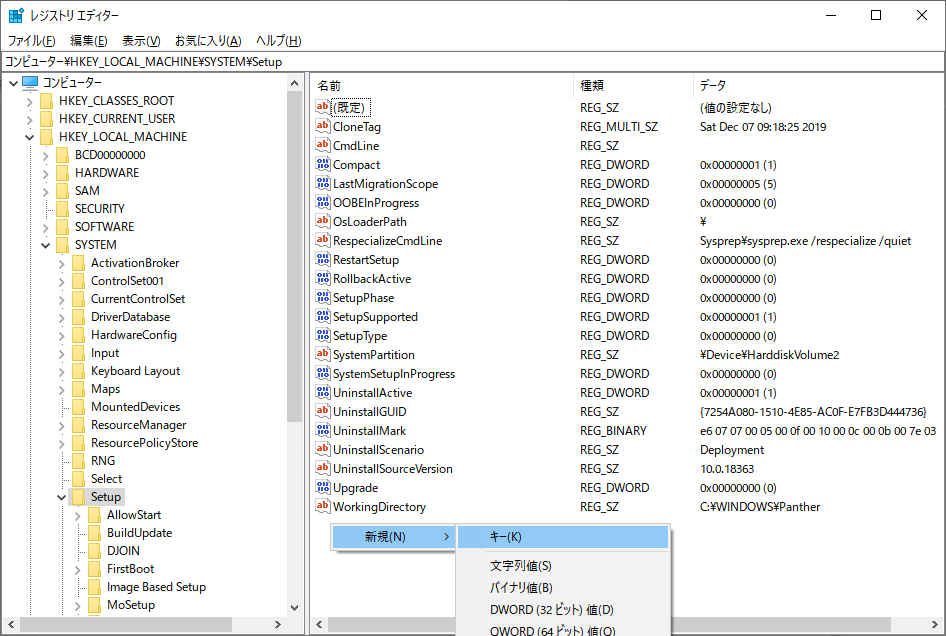Viewport: 946px width, 636px height.
Task: Expand the HKEY_CLASSES_ROOT tree node
Action: 30,101
